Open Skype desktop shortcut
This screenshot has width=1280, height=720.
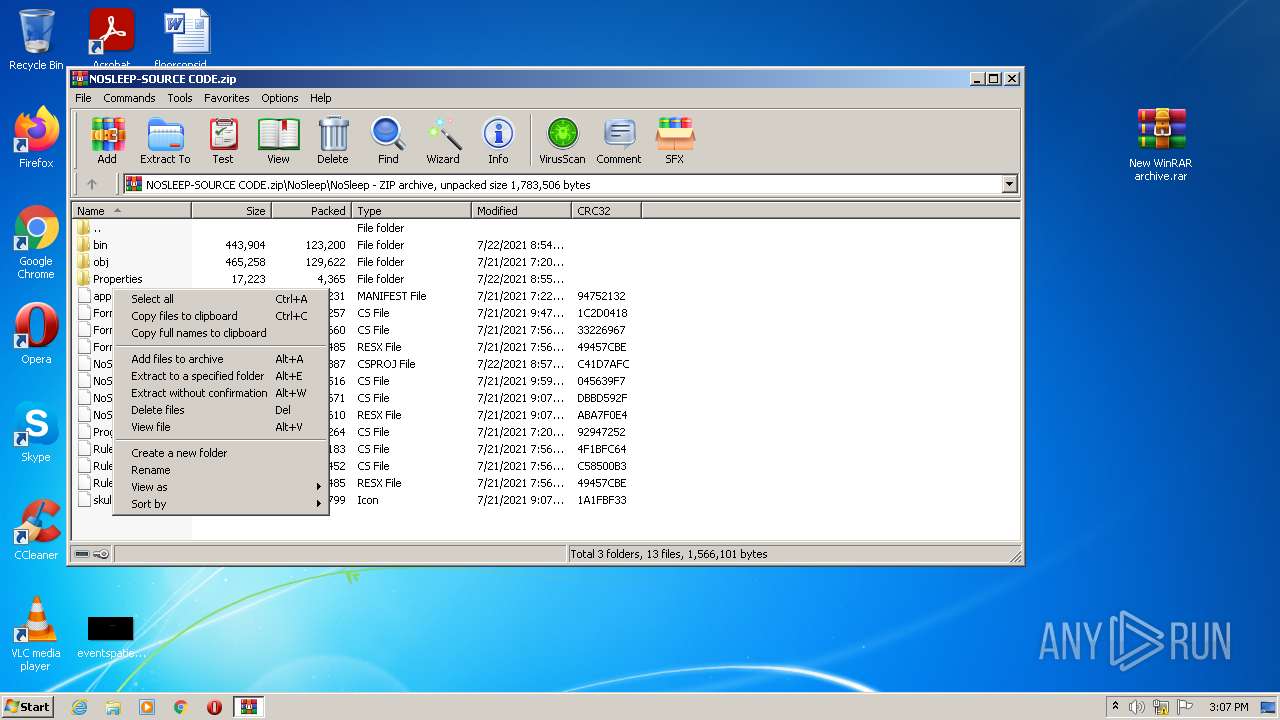[36, 432]
